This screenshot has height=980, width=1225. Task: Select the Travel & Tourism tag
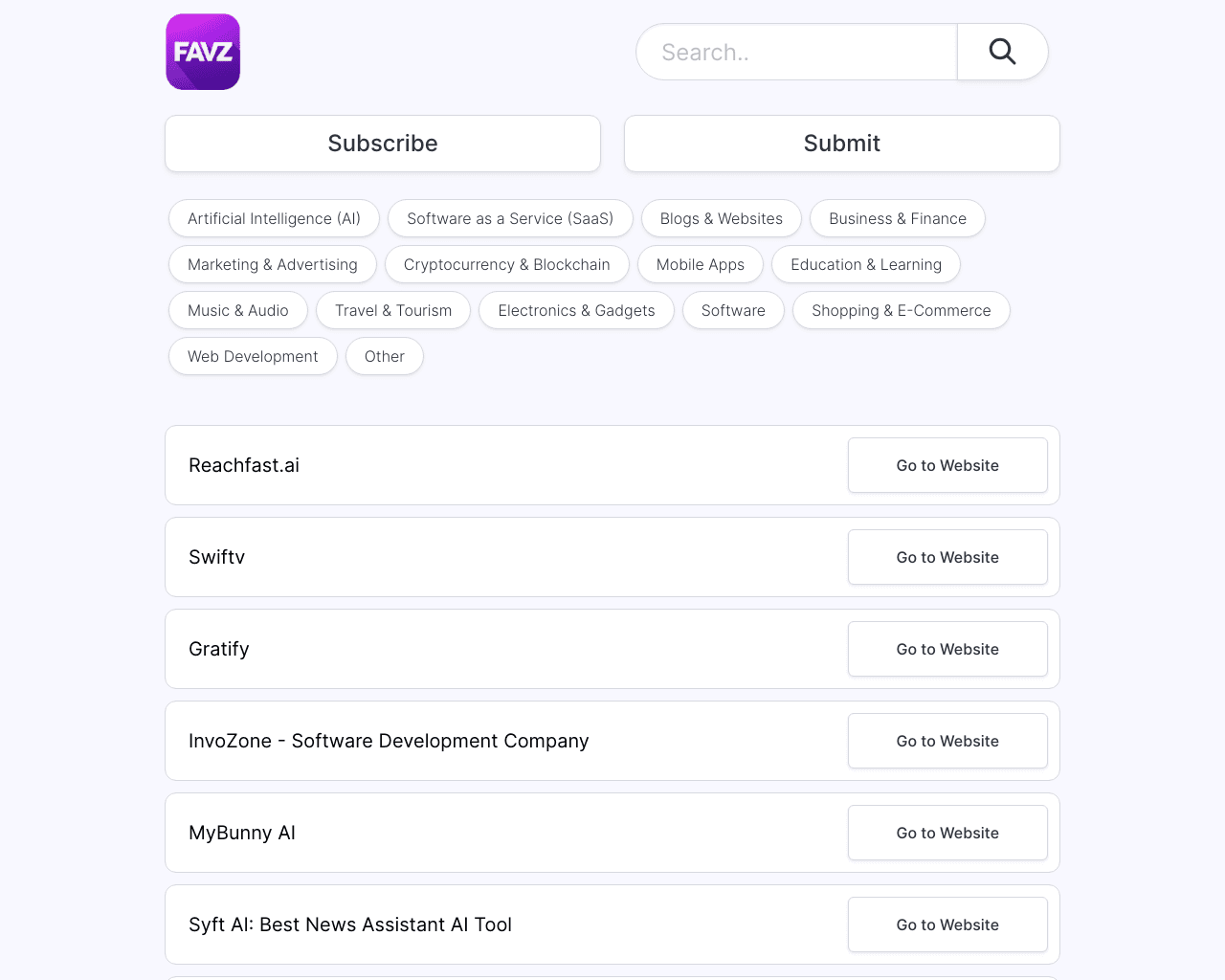393,310
